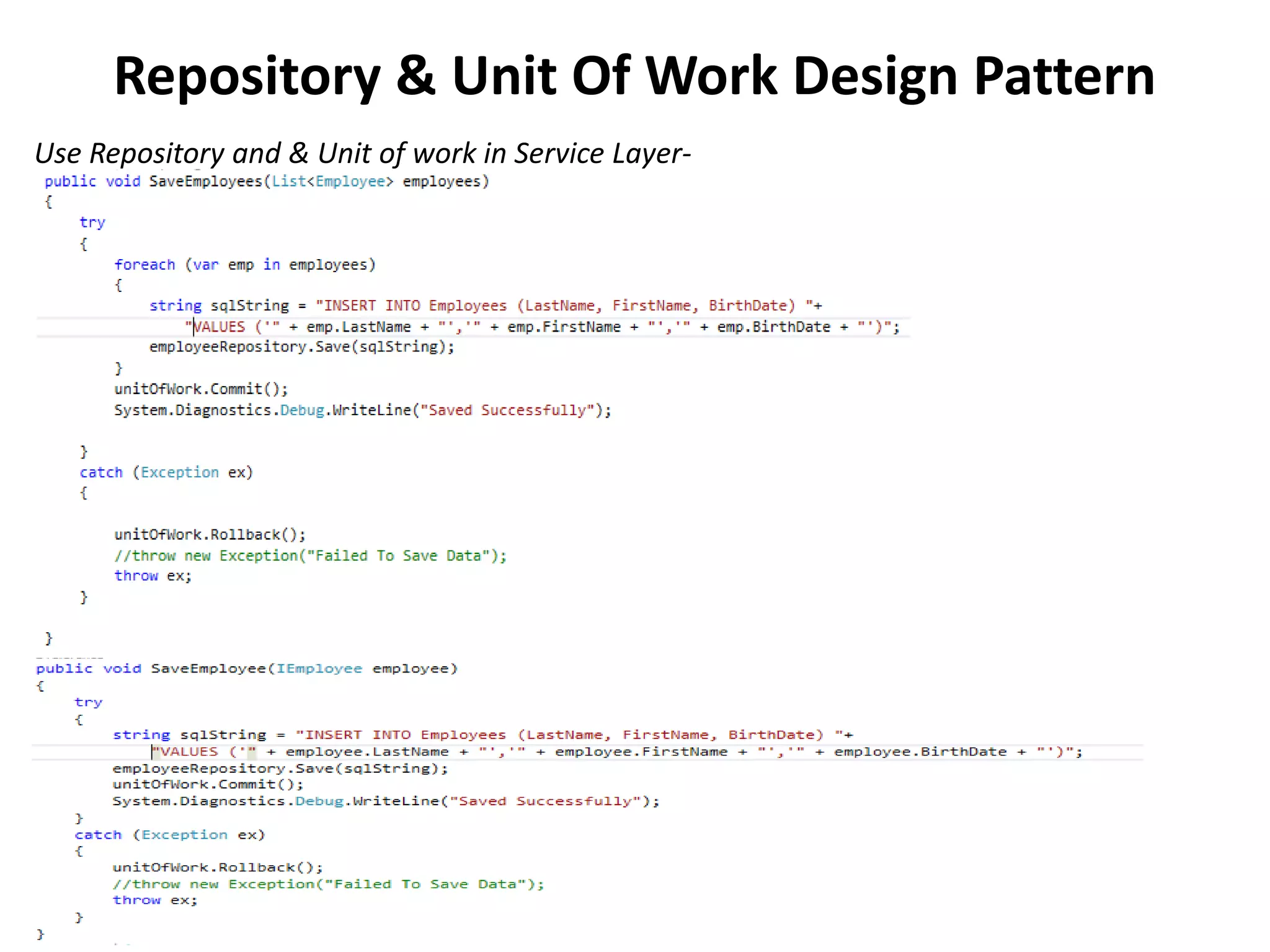
Task: Click the second 'string sqlString = "INSERT INTO Employees' line
Action: point(483,735)
